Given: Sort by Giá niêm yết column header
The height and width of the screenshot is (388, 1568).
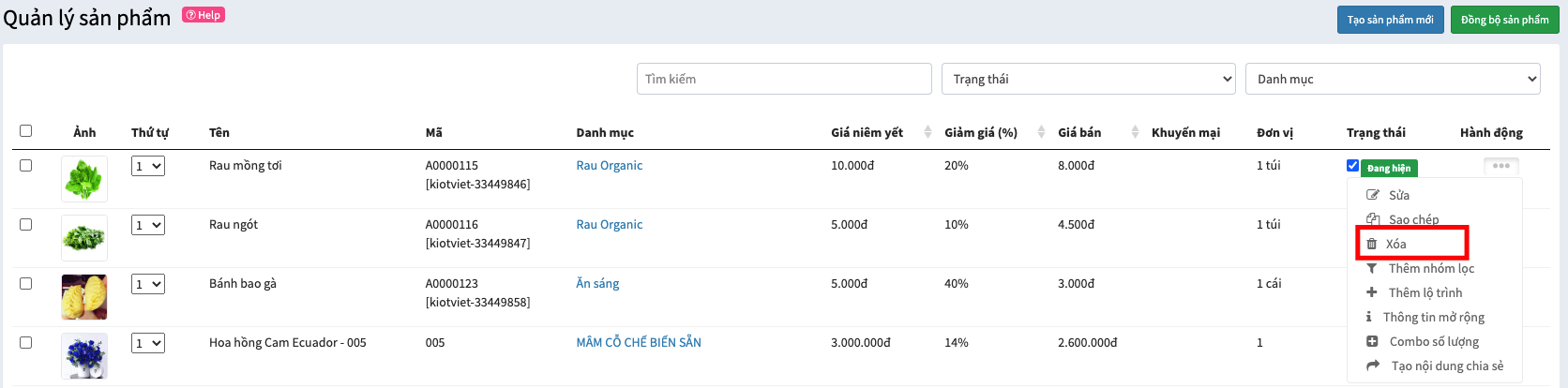Looking at the screenshot, I should (867, 132).
